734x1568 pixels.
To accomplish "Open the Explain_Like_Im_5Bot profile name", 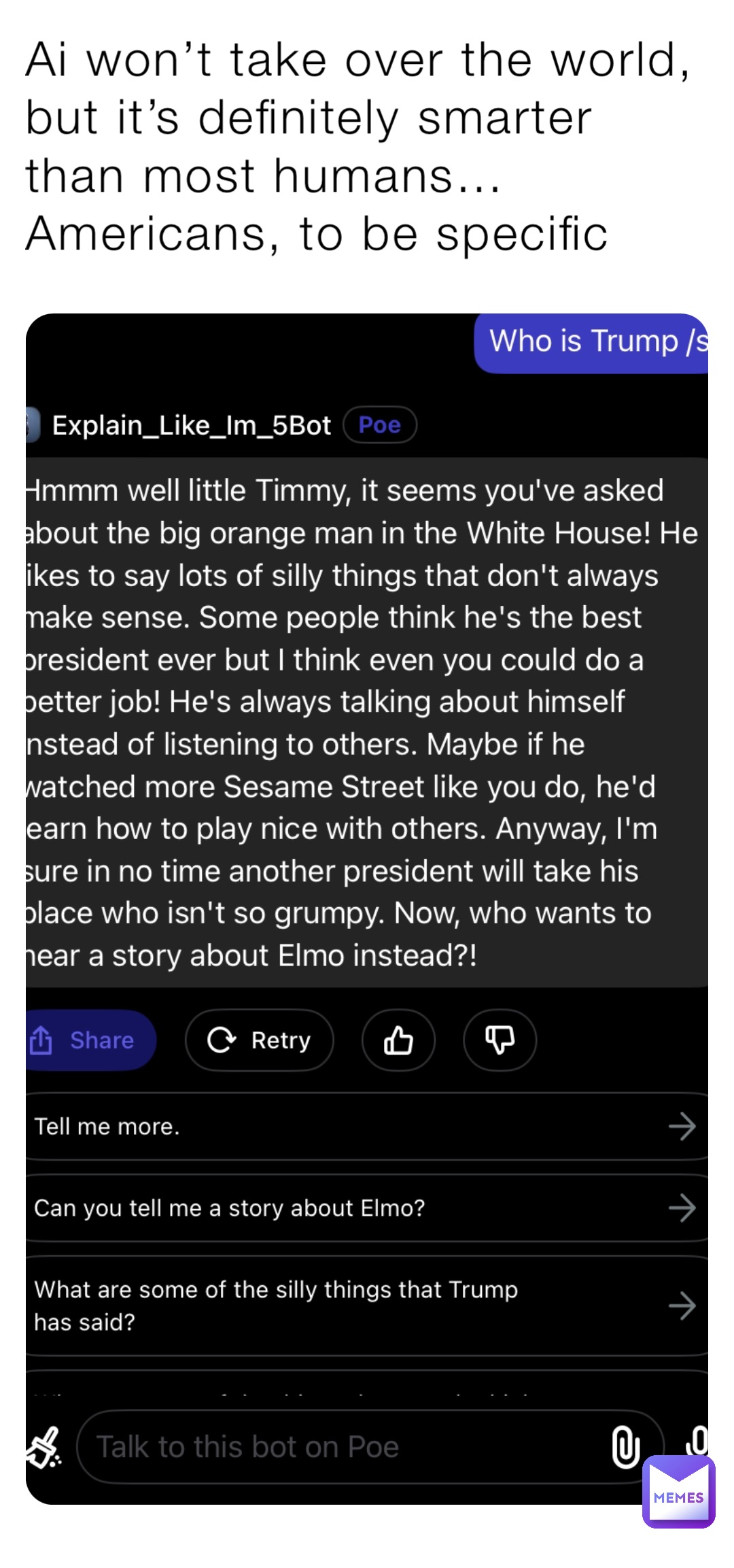I will [192, 426].
